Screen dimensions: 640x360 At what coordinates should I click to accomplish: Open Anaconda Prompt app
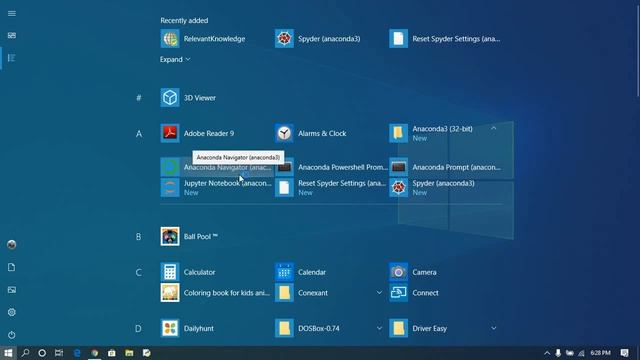[x=445, y=167]
